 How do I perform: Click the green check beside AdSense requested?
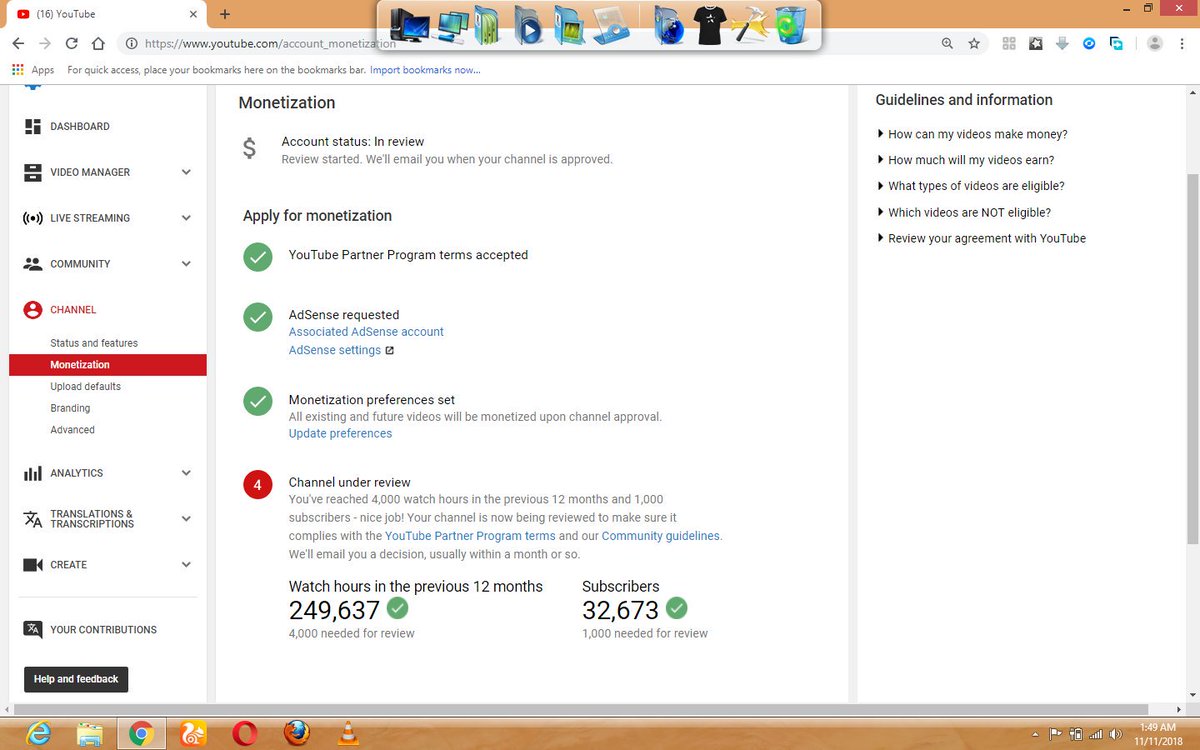click(x=258, y=318)
